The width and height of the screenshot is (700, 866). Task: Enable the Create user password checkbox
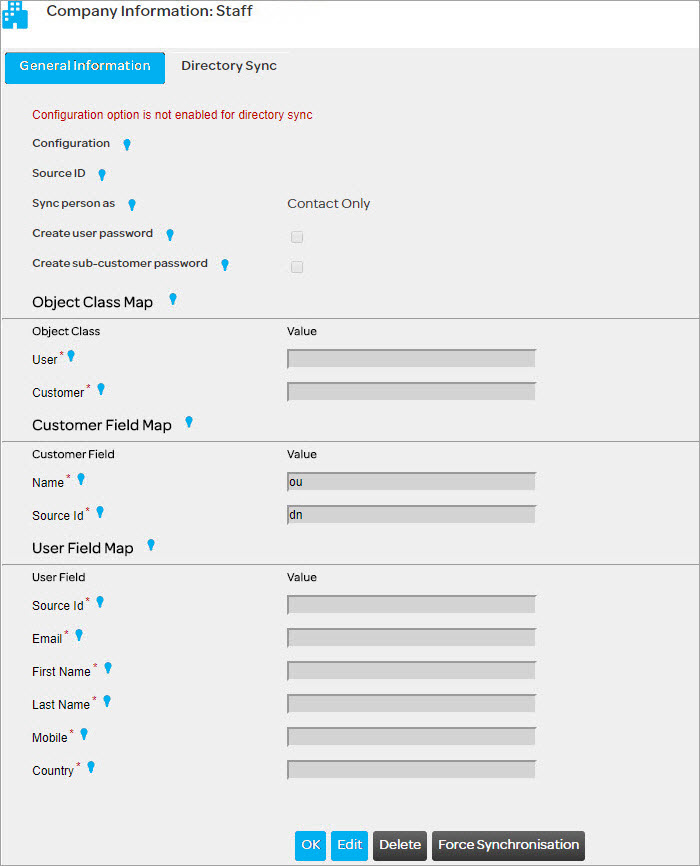(x=296, y=237)
